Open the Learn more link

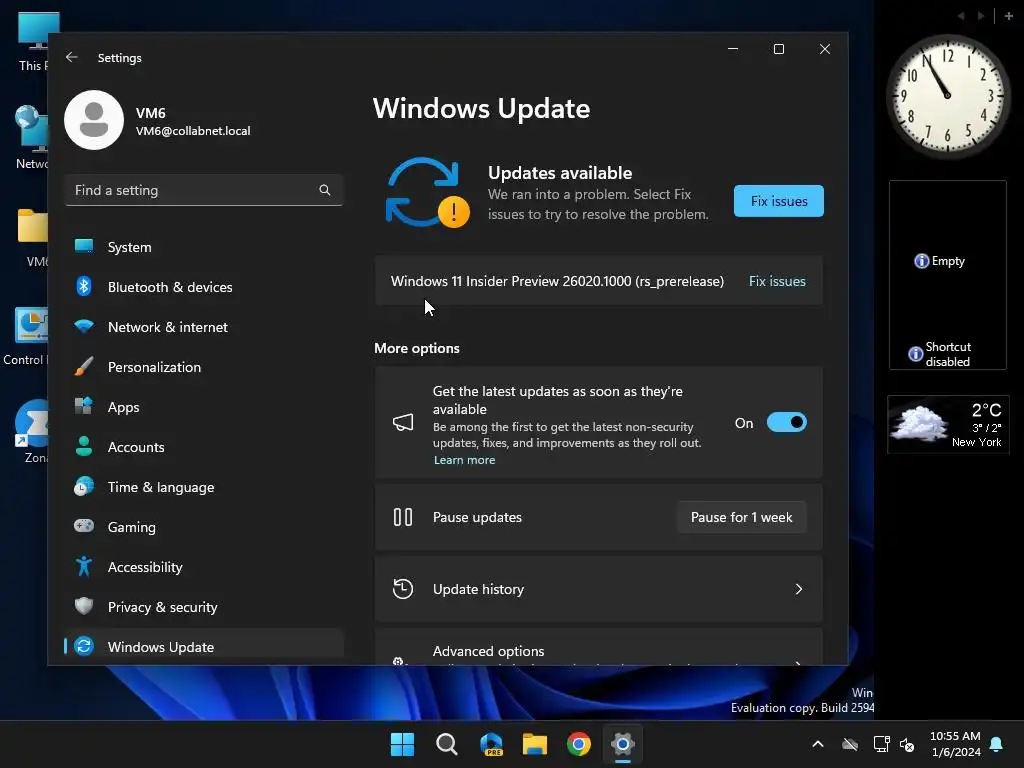464,460
